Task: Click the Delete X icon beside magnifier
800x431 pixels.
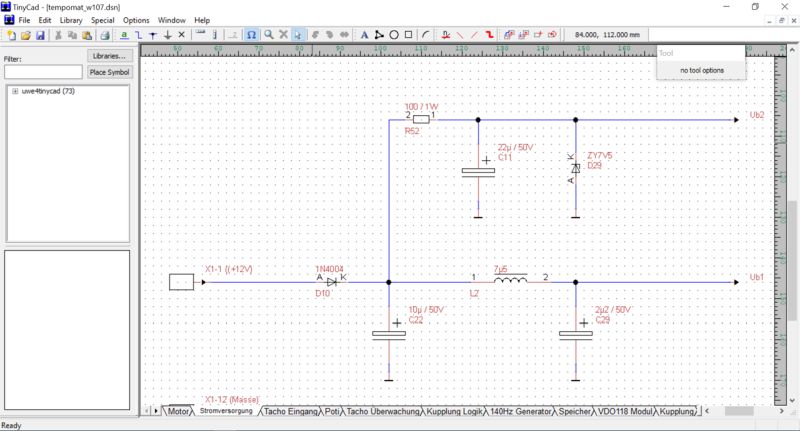Action: (x=283, y=35)
